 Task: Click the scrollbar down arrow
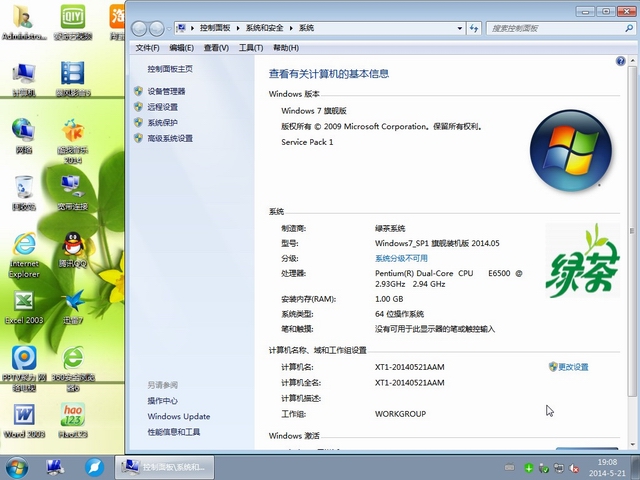click(632, 444)
